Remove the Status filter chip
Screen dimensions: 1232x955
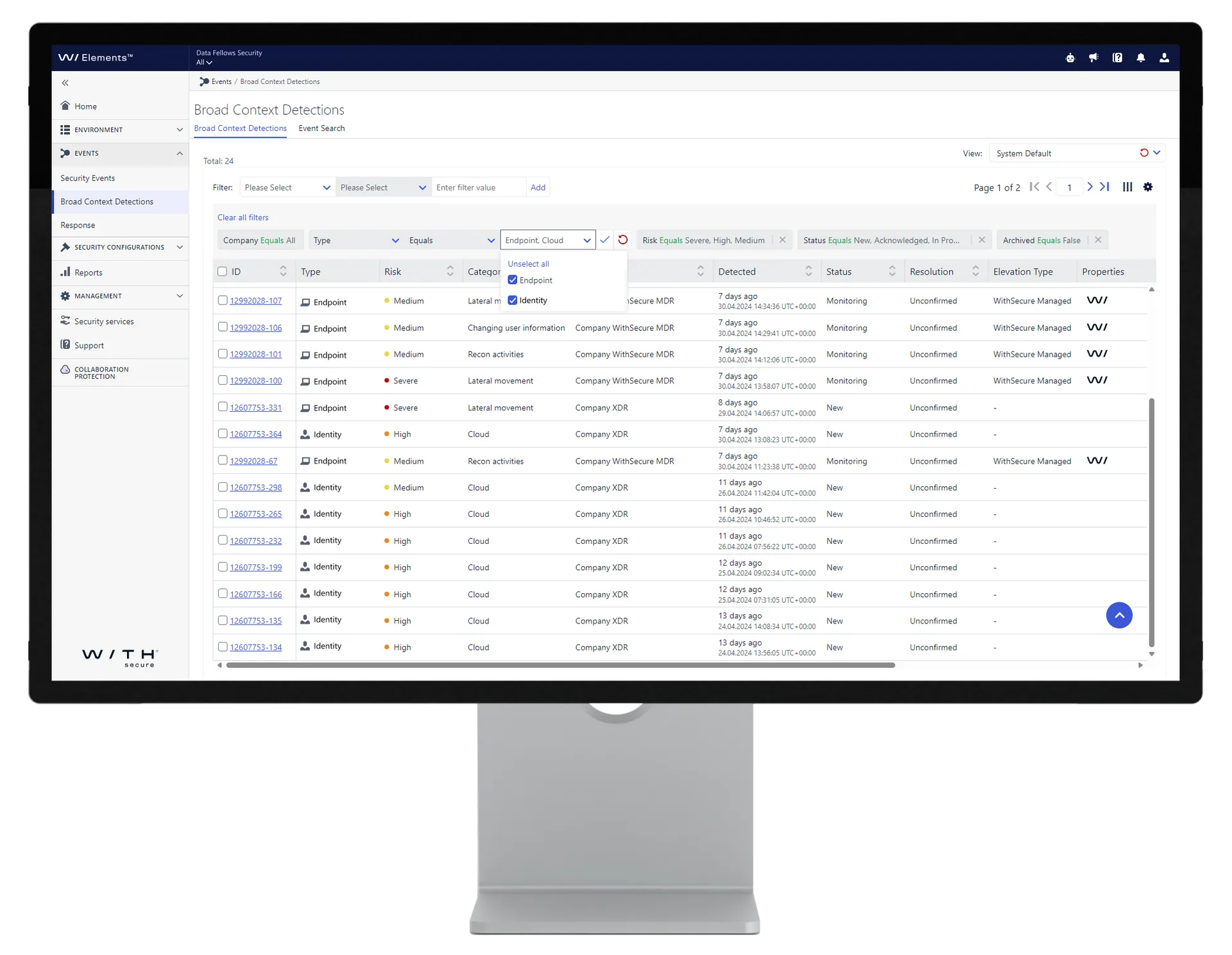click(x=982, y=240)
